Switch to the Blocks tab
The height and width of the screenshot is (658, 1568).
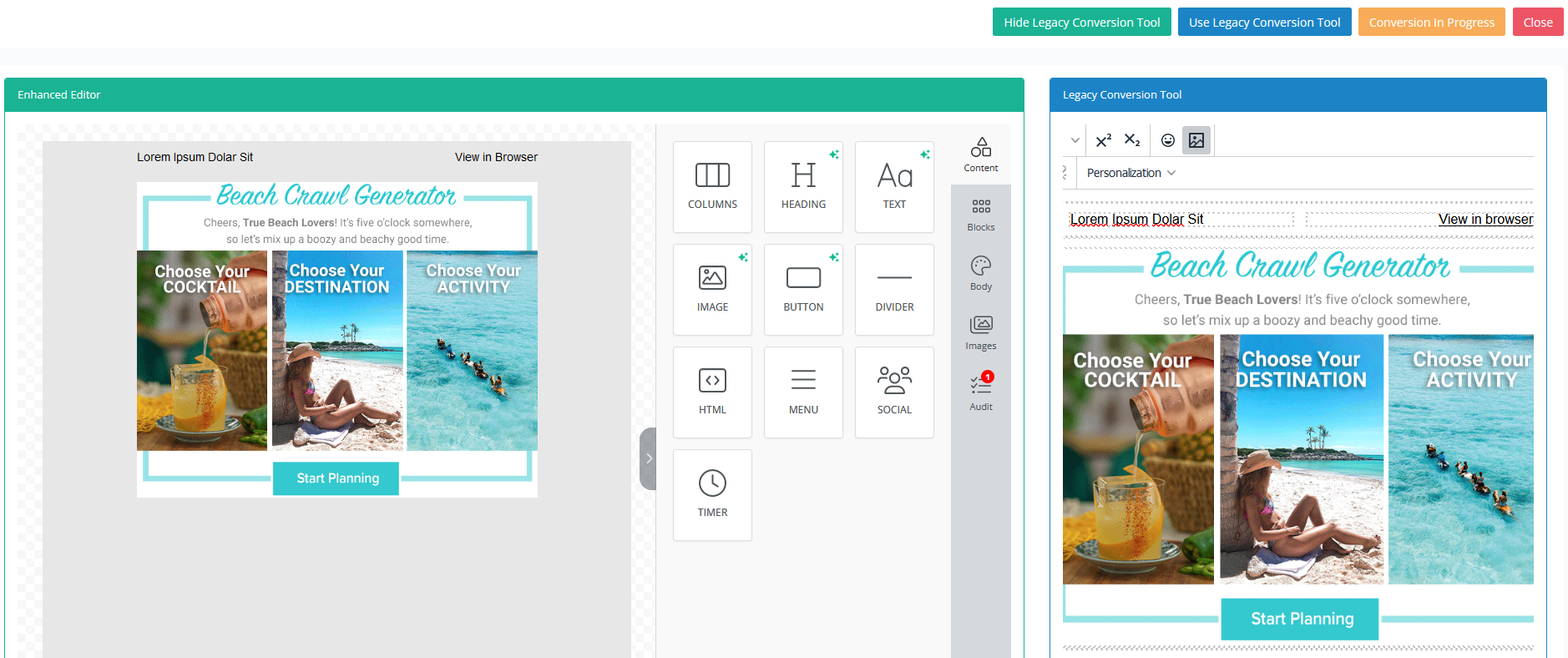981,215
